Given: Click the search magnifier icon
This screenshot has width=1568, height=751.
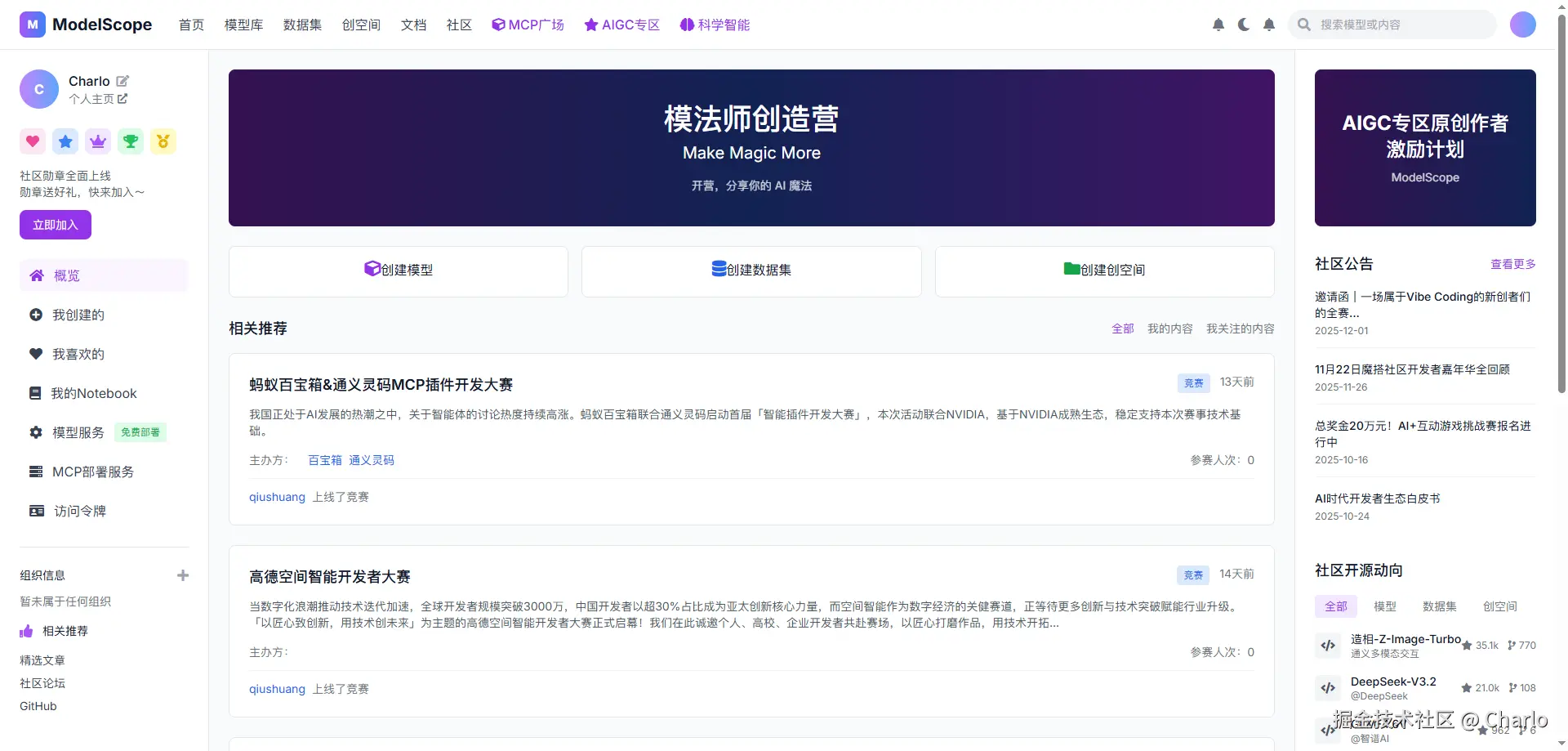Looking at the screenshot, I should tap(1304, 25).
